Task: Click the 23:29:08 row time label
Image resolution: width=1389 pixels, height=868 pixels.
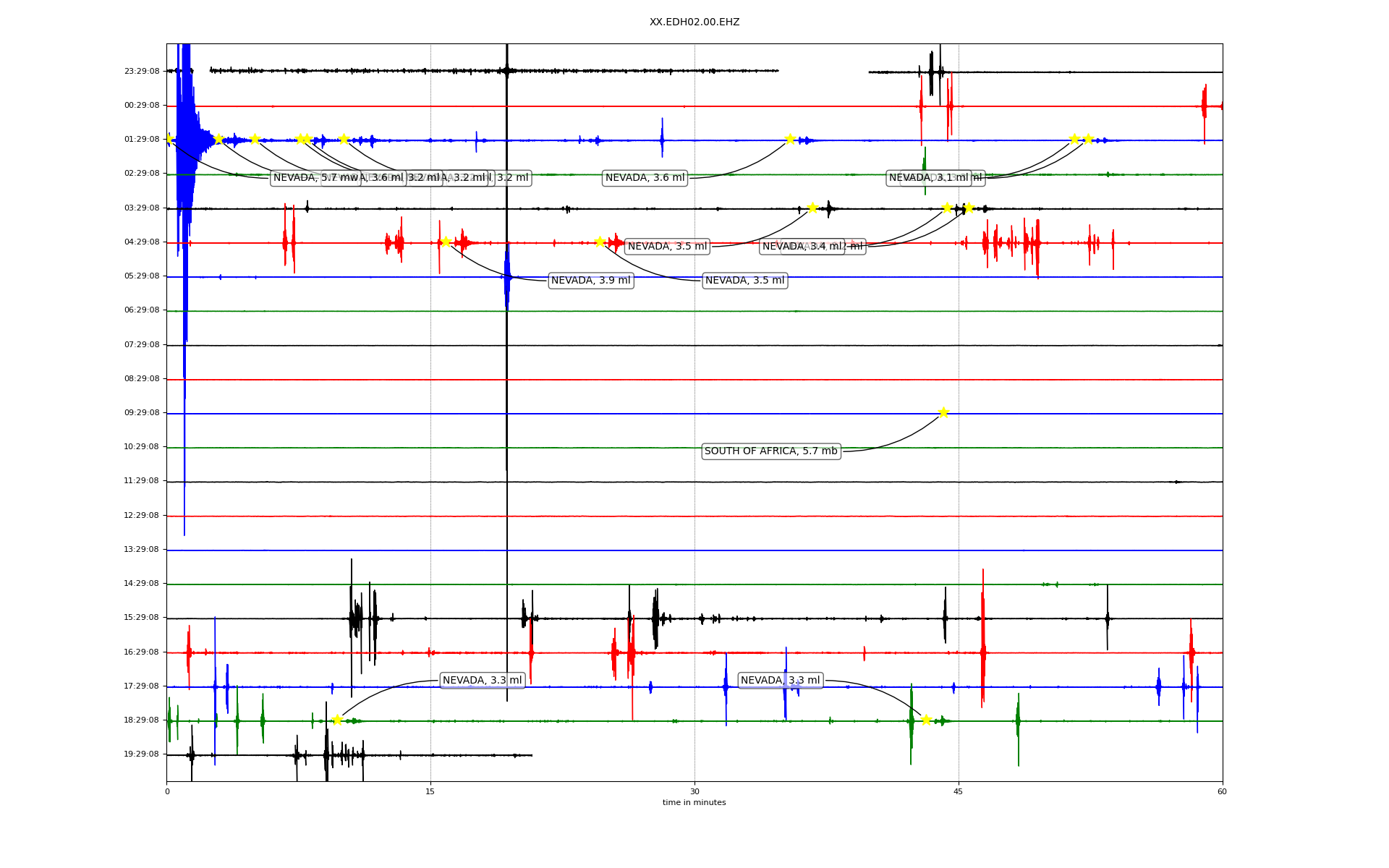Action: [142, 72]
